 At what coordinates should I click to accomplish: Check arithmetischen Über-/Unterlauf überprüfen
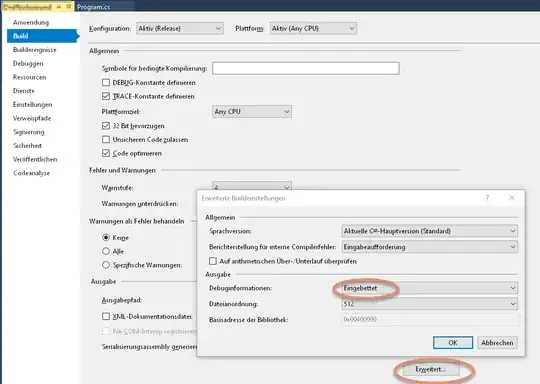click(x=213, y=261)
